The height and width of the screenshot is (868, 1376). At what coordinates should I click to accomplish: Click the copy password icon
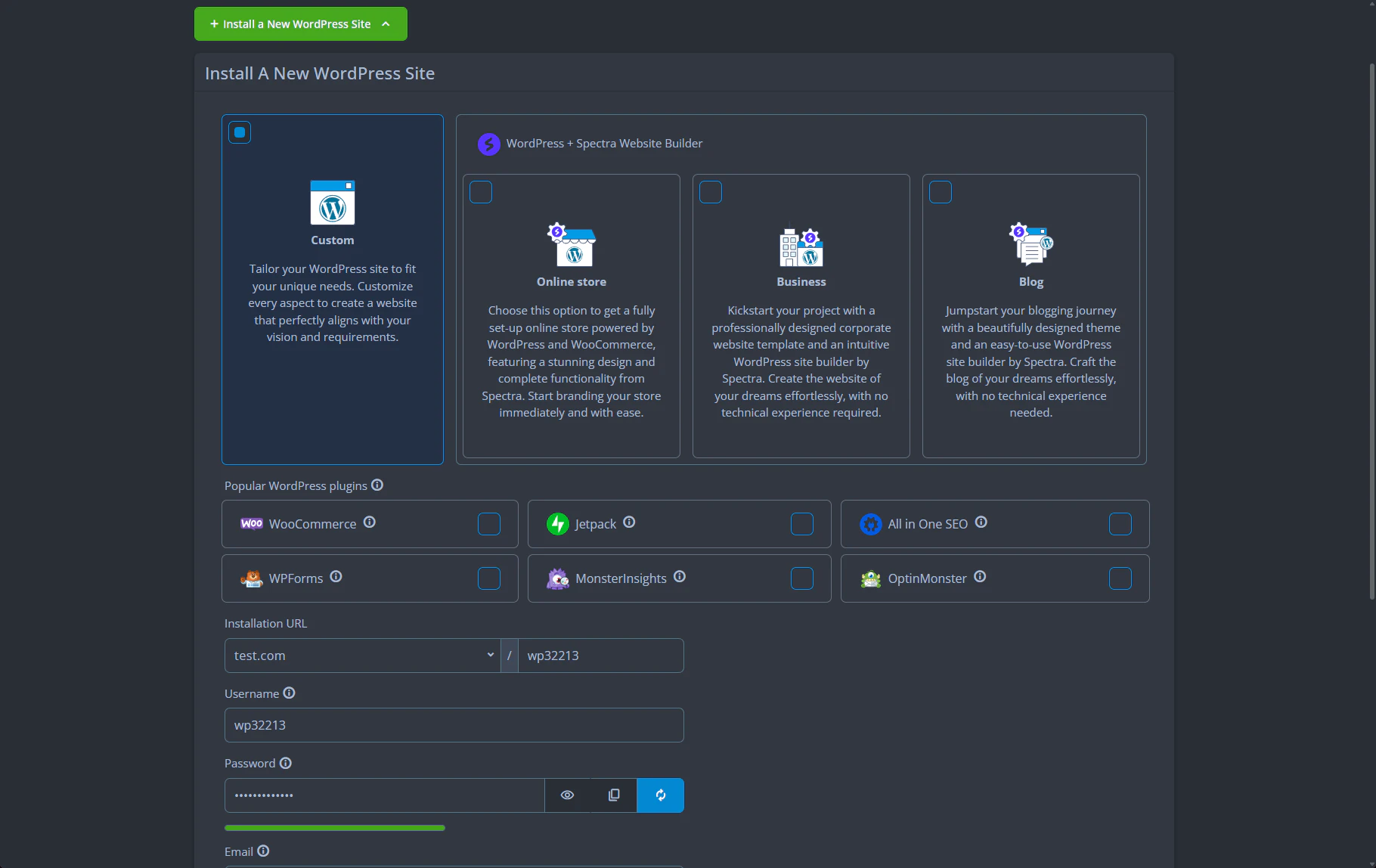click(x=614, y=795)
